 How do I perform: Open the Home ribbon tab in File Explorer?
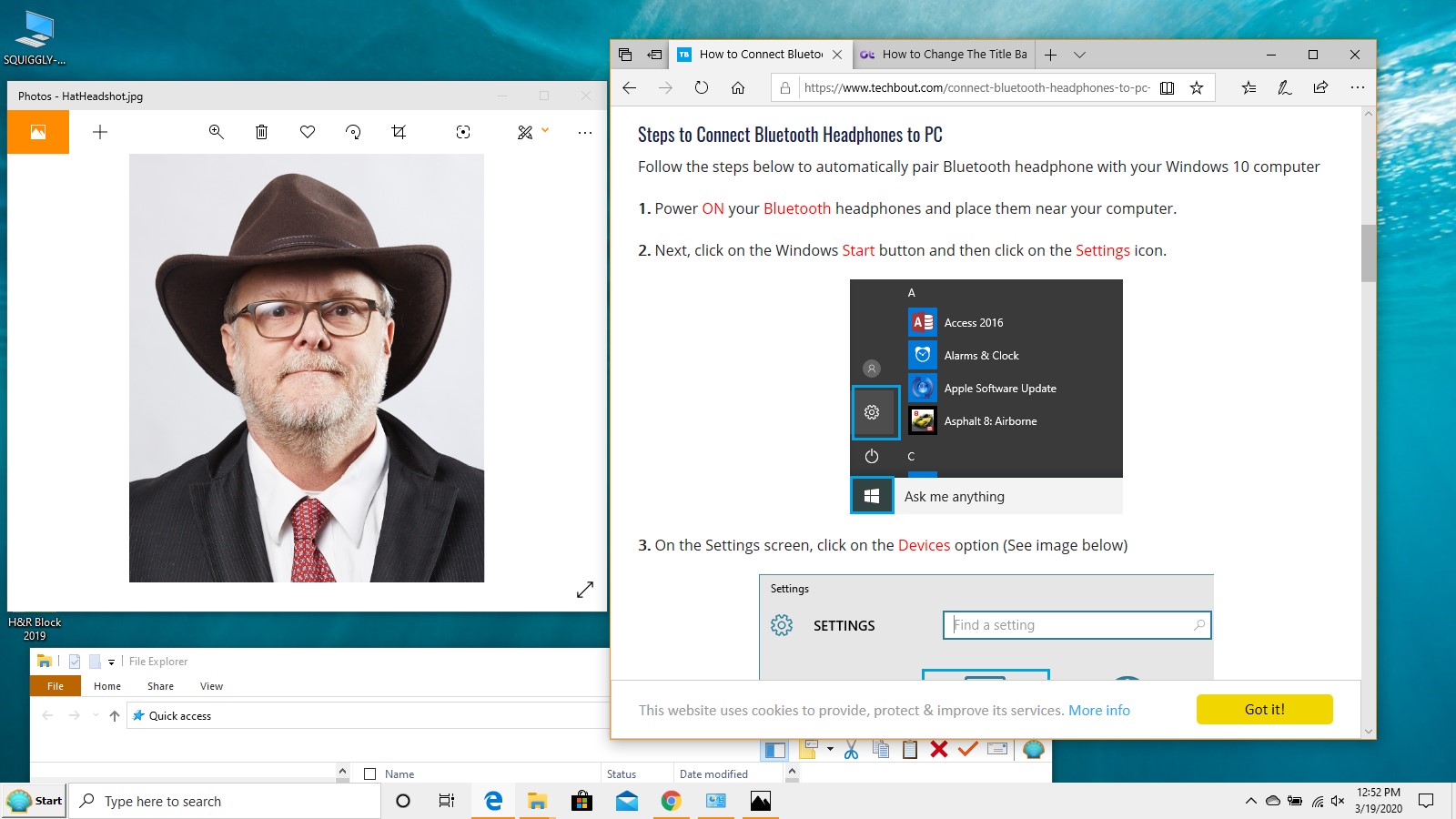[x=107, y=686]
